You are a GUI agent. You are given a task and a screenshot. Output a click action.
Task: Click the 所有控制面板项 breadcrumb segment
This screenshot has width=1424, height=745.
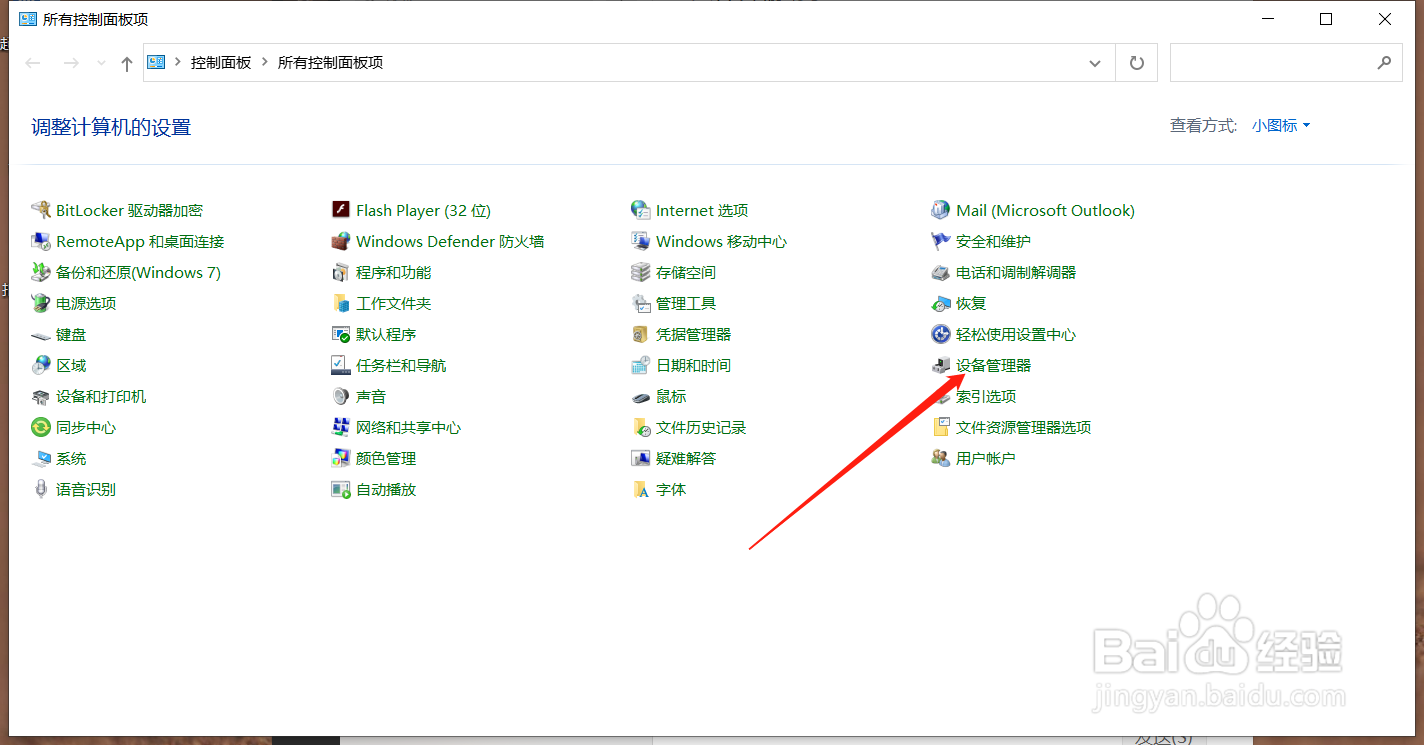[330, 62]
